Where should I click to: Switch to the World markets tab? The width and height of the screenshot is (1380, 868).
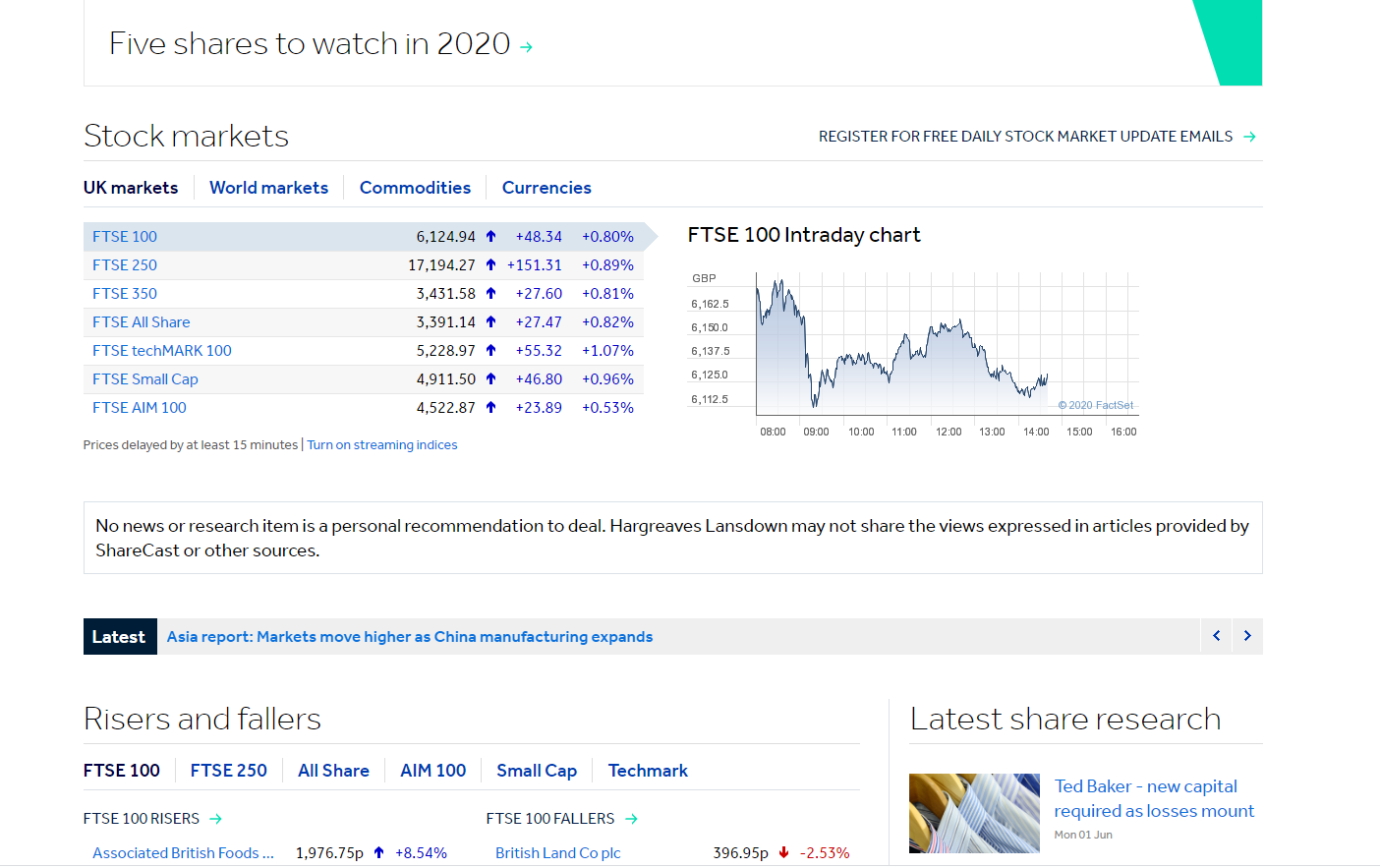pos(268,187)
